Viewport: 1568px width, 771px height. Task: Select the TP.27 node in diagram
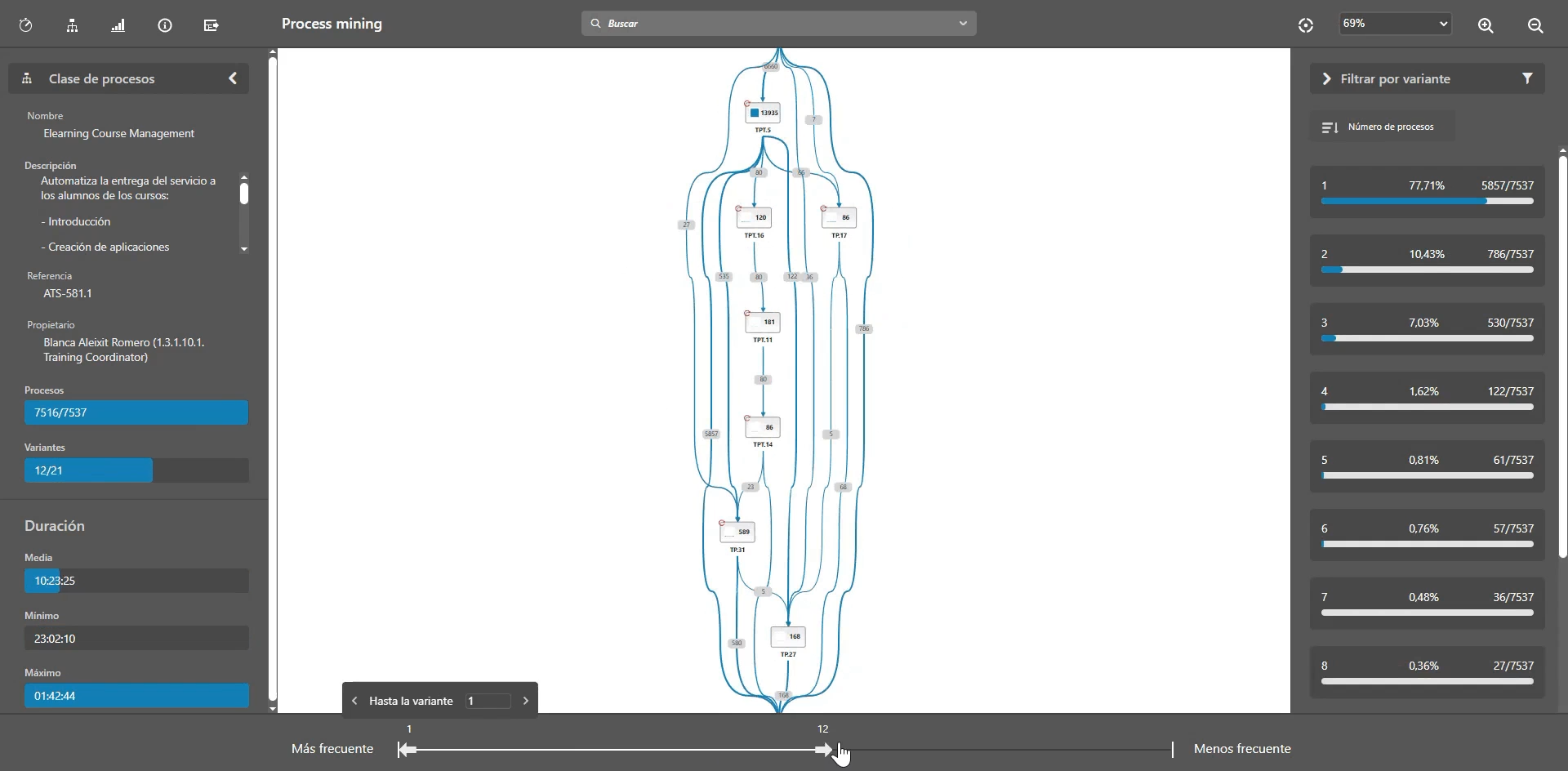[x=788, y=637]
